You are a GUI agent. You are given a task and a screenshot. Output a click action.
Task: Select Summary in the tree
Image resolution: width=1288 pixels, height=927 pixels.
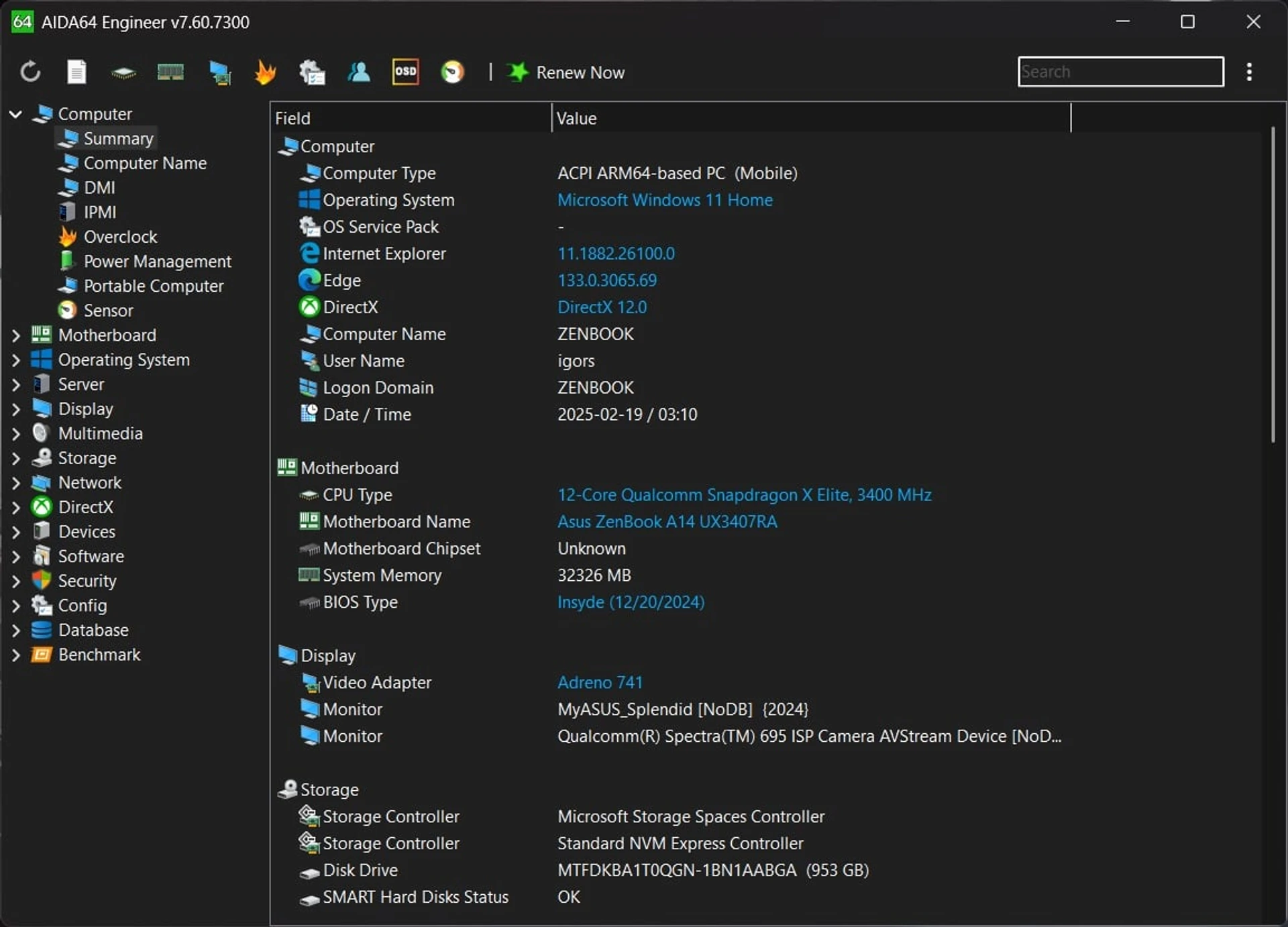tap(118, 139)
